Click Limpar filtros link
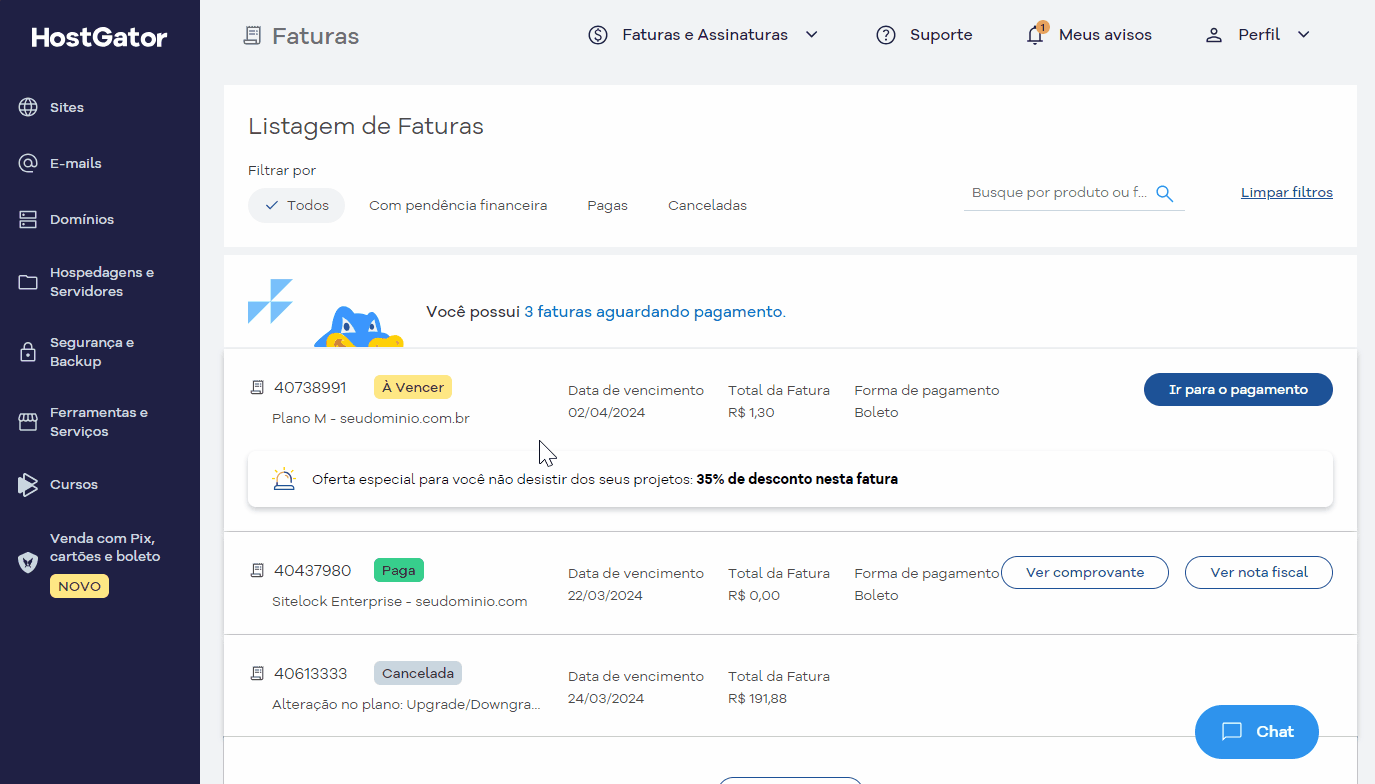Viewport: 1375px width, 784px height. tap(1287, 192)
